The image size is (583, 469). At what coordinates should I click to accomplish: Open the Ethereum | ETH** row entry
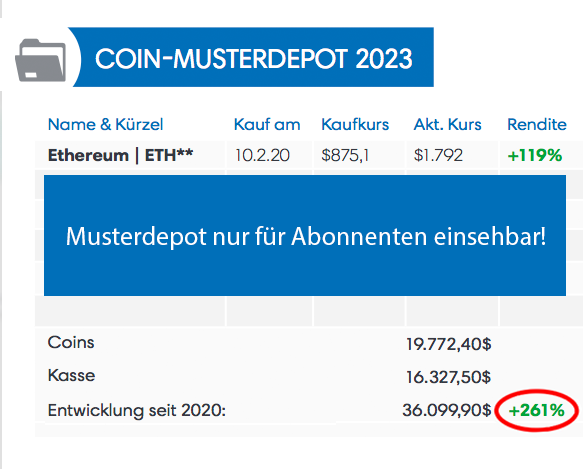point(120,155)
